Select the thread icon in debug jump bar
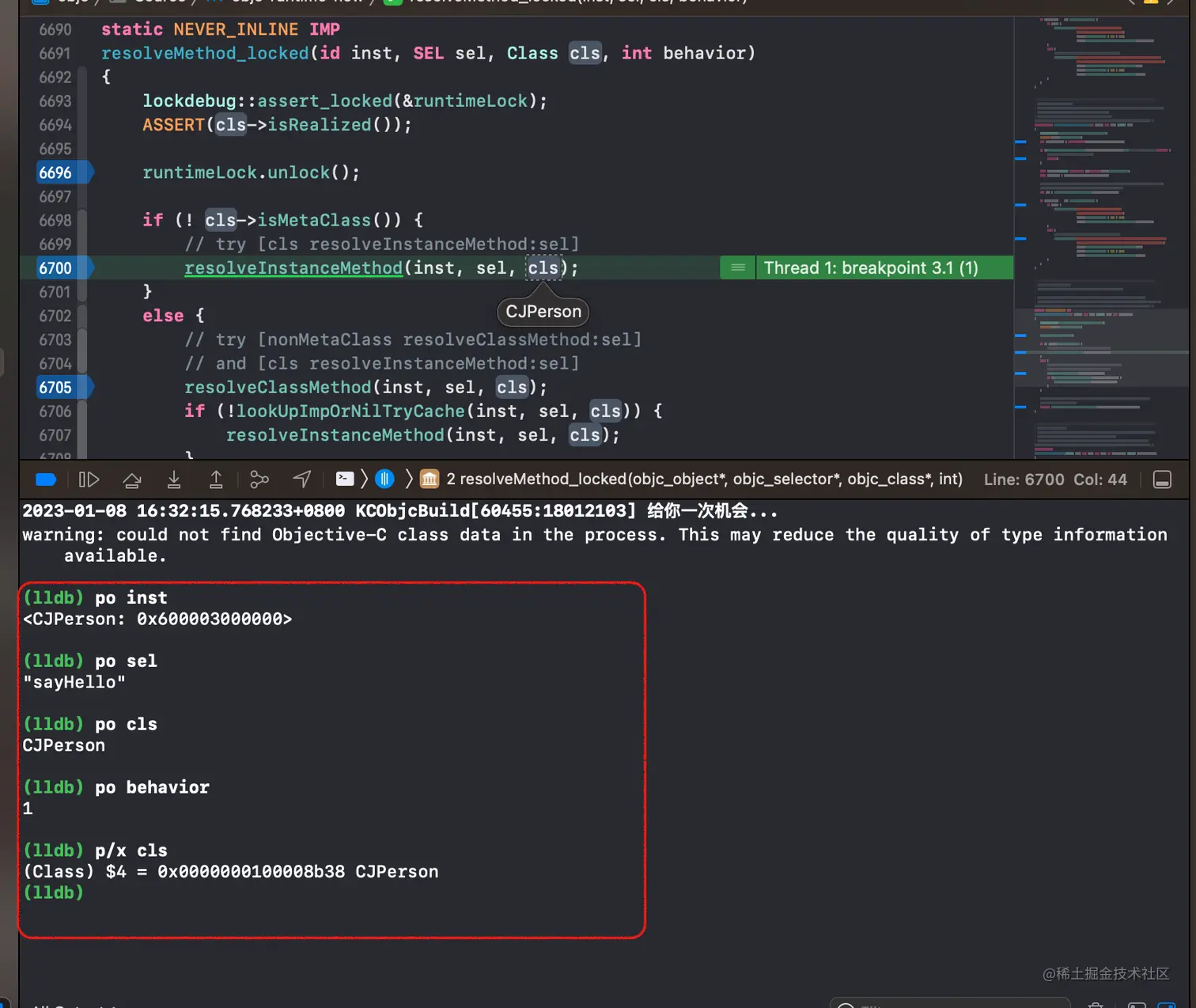The width and height of the screenshot is (1196, 1008). 385,479
